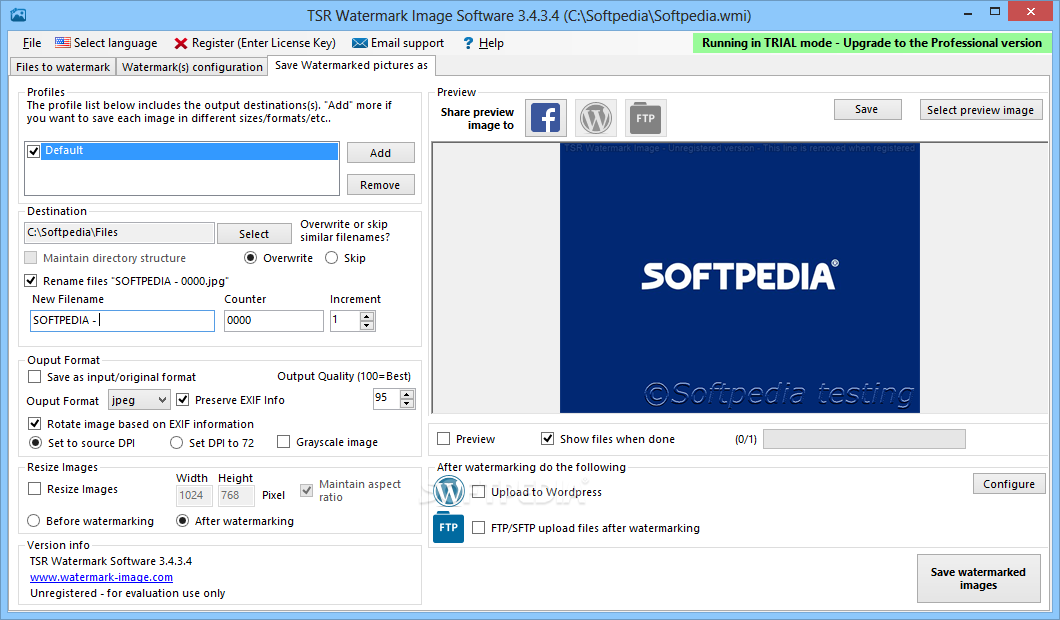Open the File menu
1060x620 pixels.
[x=32, y=43]
